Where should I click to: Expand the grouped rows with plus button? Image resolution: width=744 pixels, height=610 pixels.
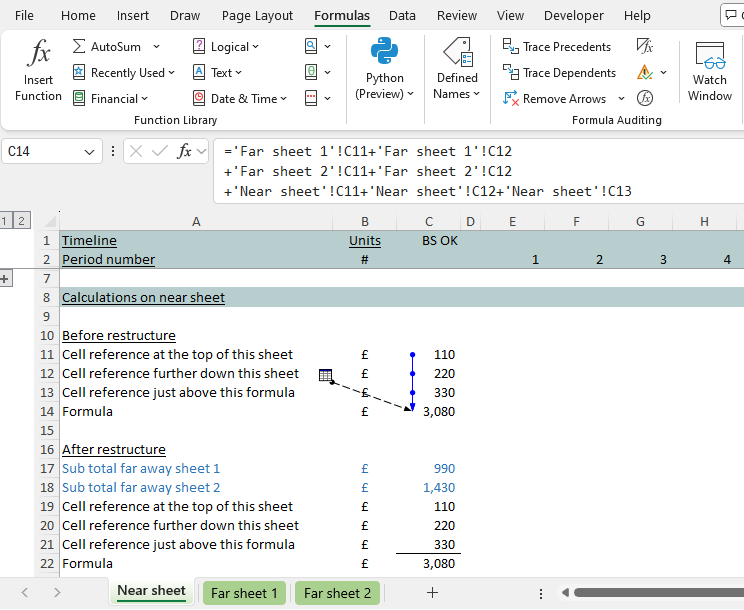6,278
